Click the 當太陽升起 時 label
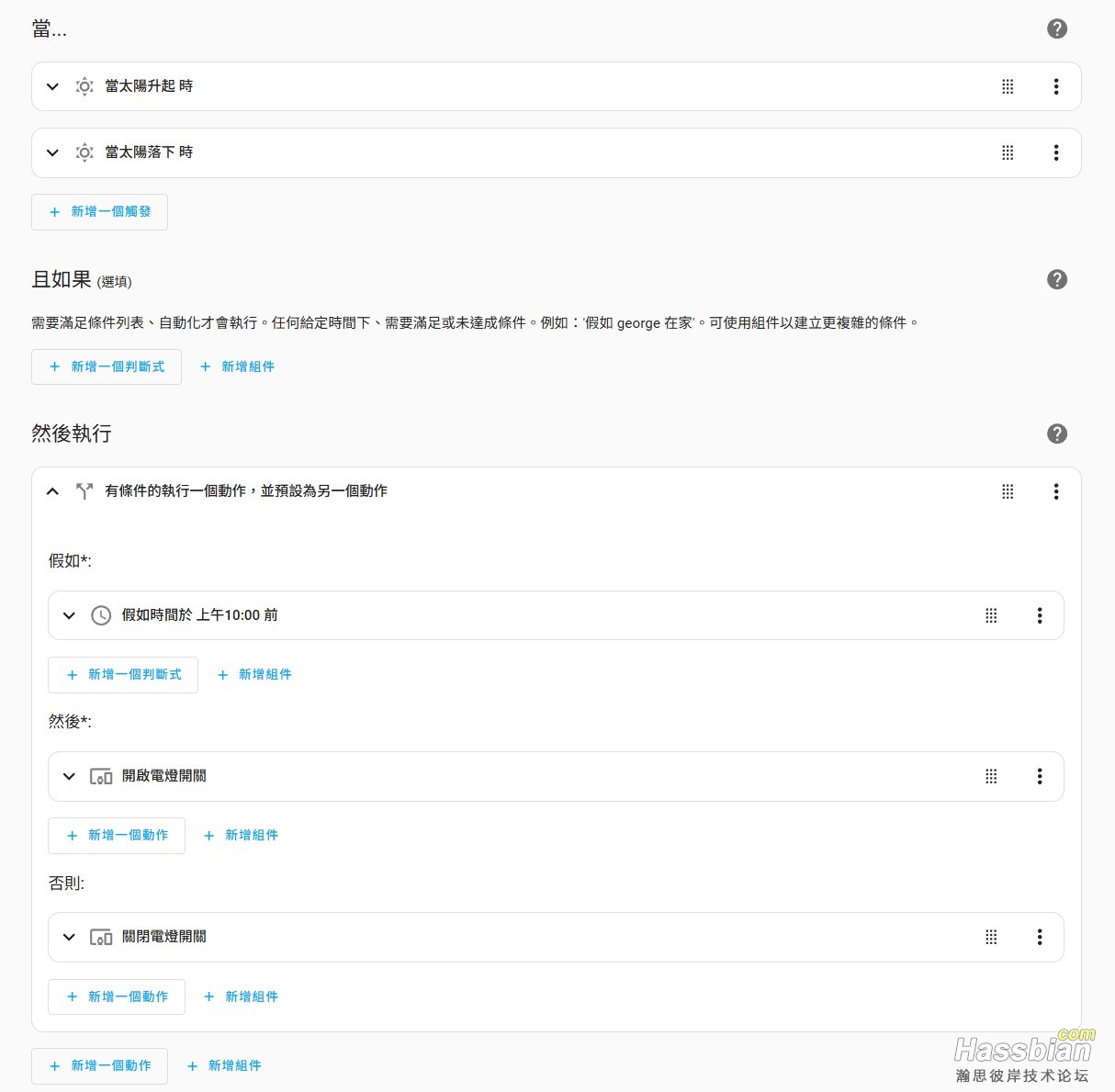Screen dimensions: 1115x1092 (149, 86)
